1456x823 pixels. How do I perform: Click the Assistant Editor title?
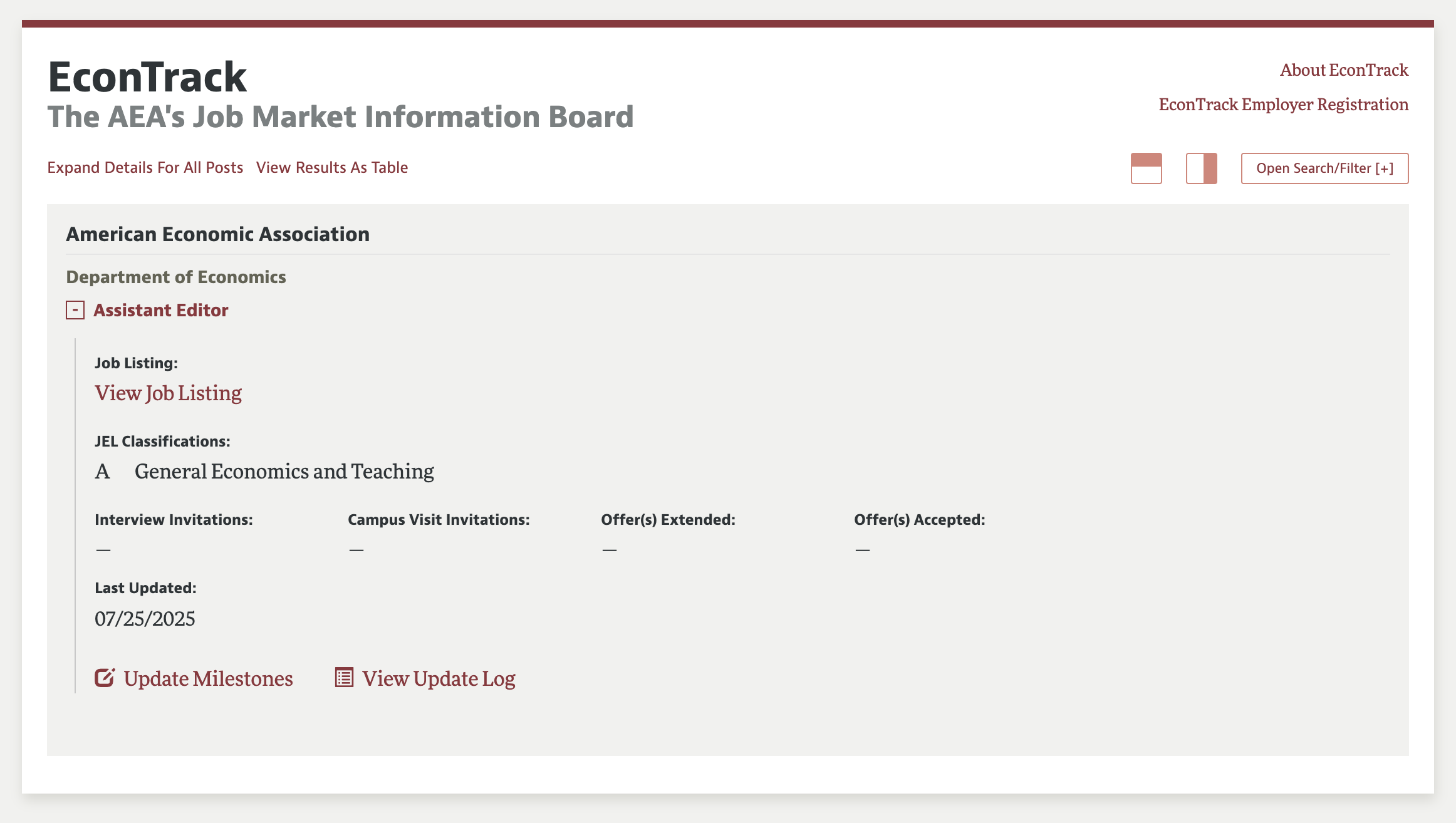pyautogui.click(x=160, y=310)
